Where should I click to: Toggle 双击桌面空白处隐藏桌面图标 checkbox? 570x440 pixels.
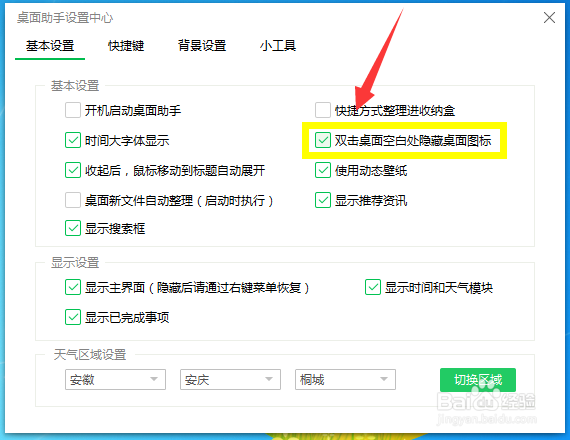coord(323,140)
